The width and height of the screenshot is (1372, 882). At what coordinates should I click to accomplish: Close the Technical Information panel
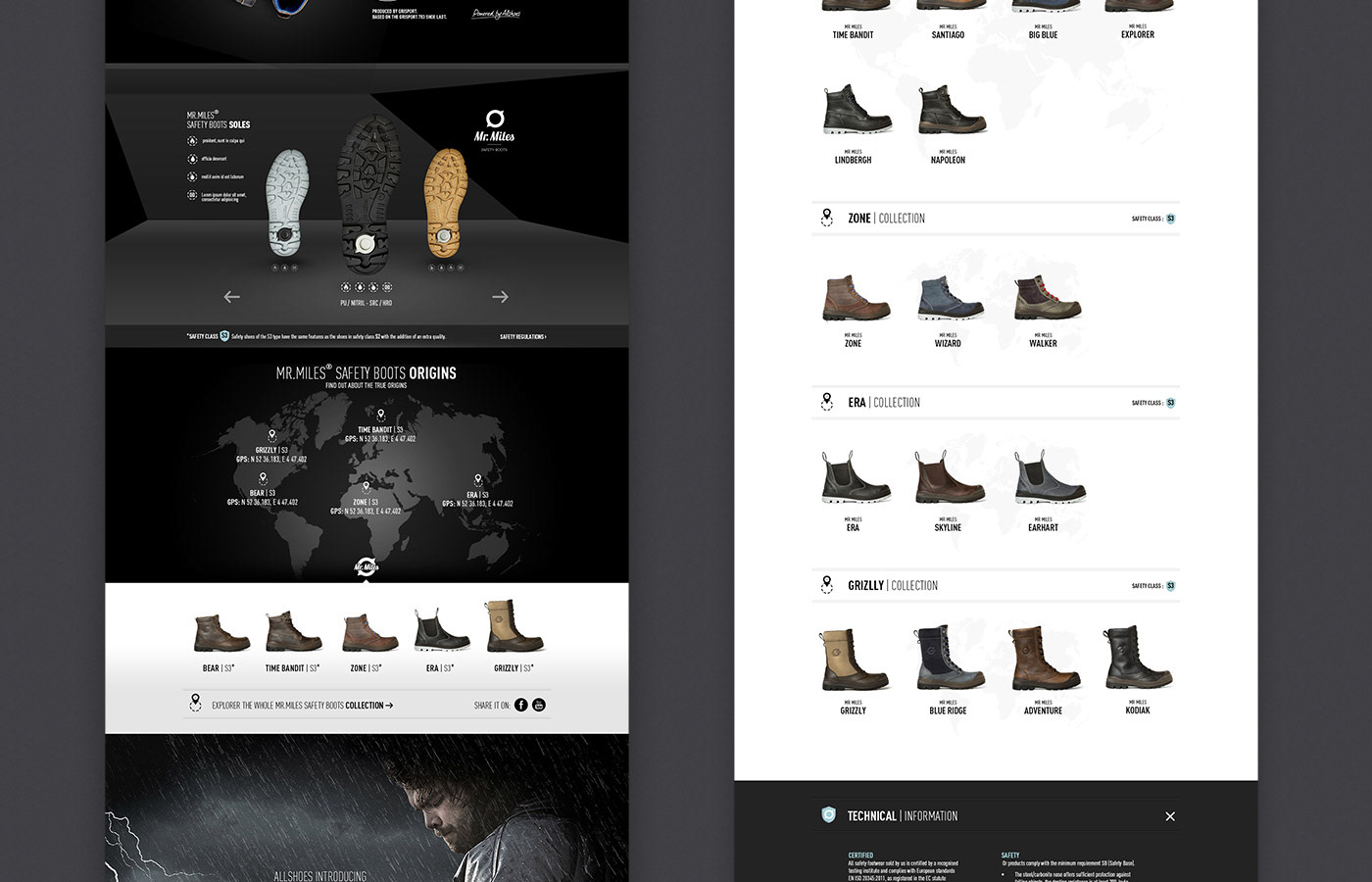(x=1170, y=816)
